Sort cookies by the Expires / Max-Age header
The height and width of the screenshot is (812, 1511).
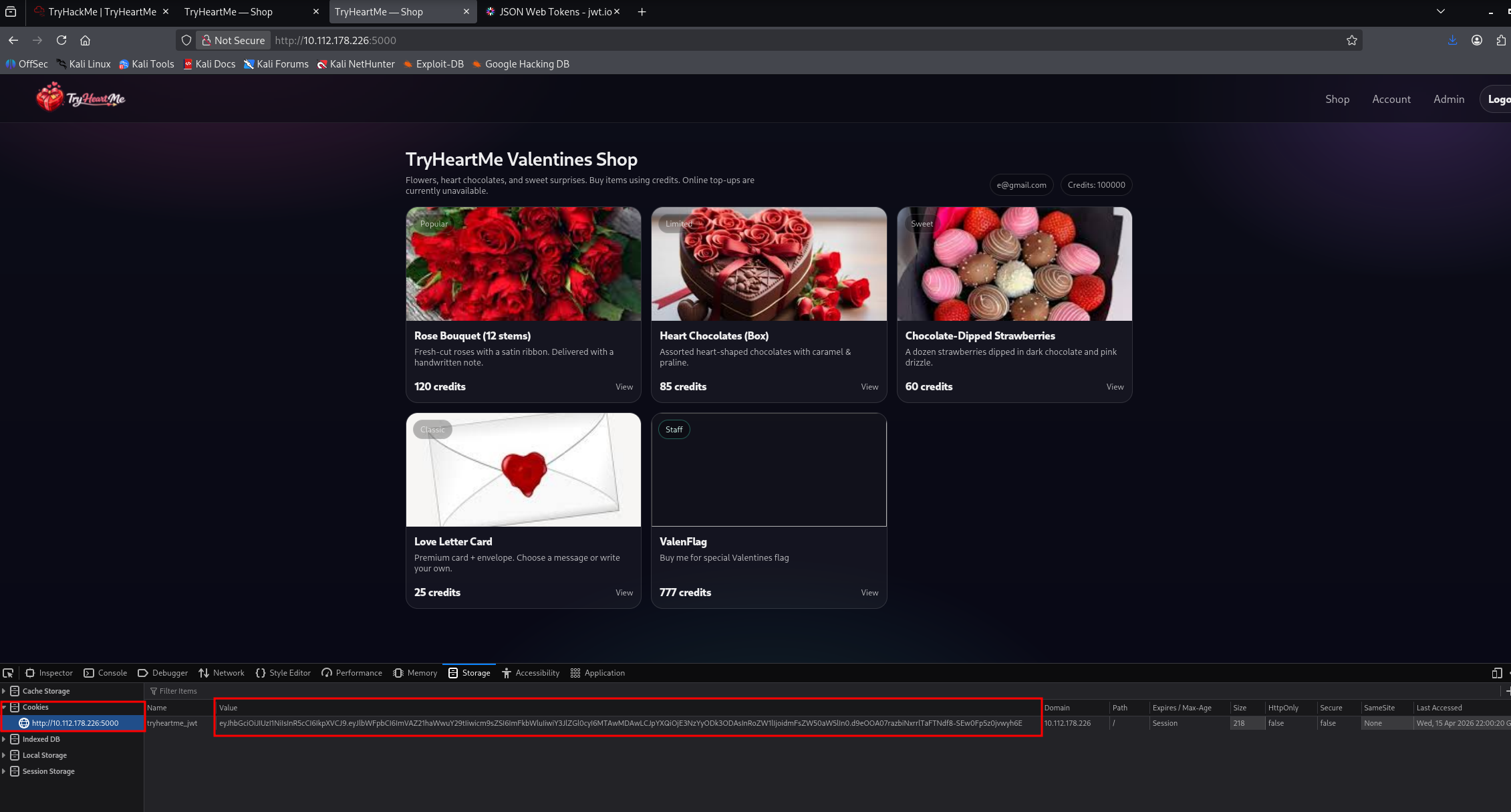[1189, 708]
